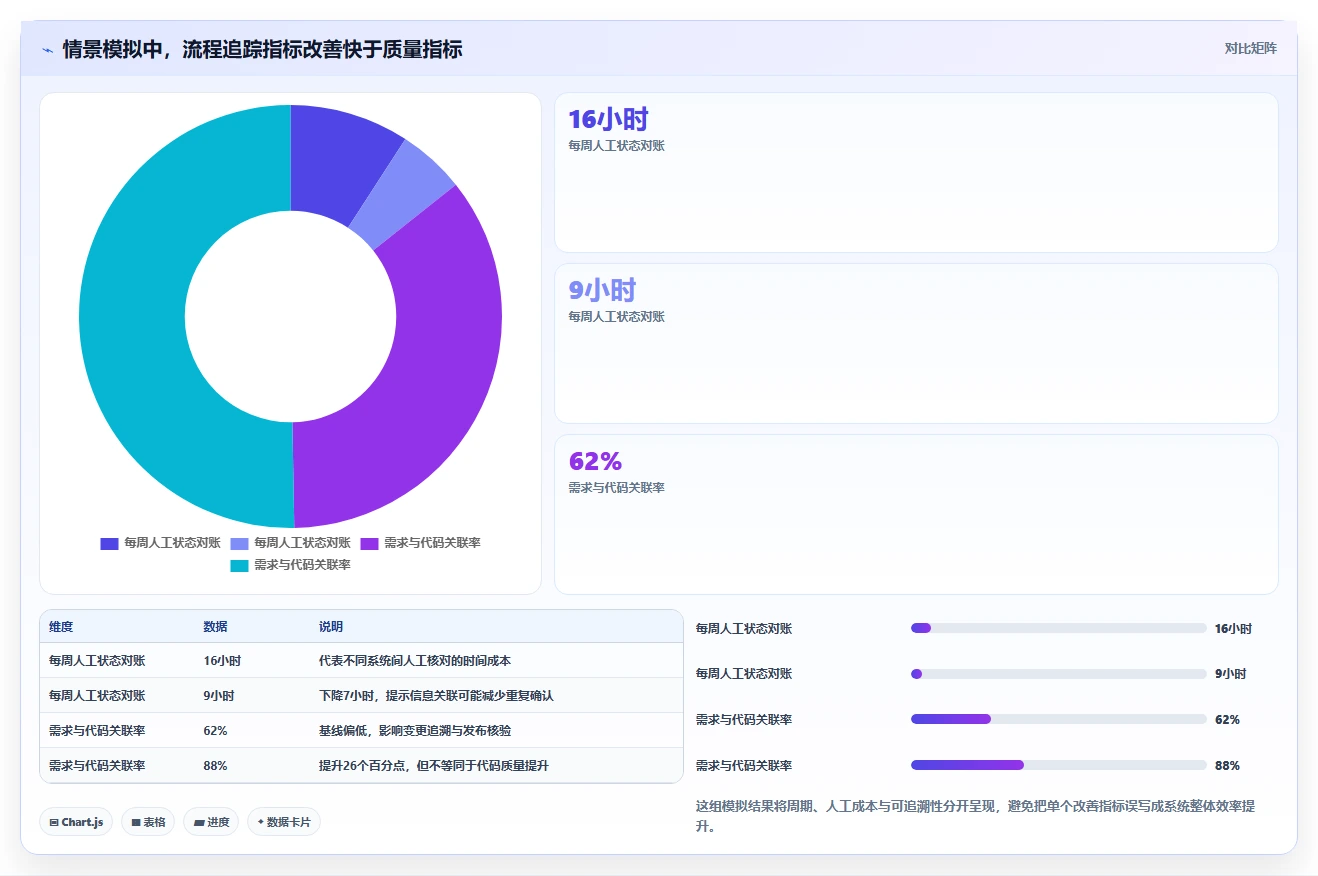Click the header title 情景模拟中，流程追踪指标改善快于质量指标
Screen dimensions: 1318x876
click(262, 49)
